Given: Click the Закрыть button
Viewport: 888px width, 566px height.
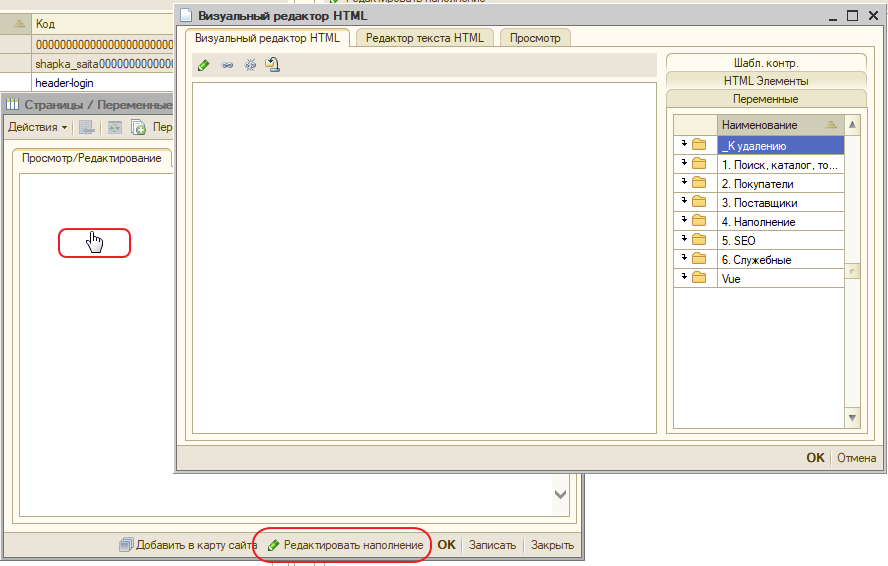Looking at the screenshot, I should [x=552, y=545].
